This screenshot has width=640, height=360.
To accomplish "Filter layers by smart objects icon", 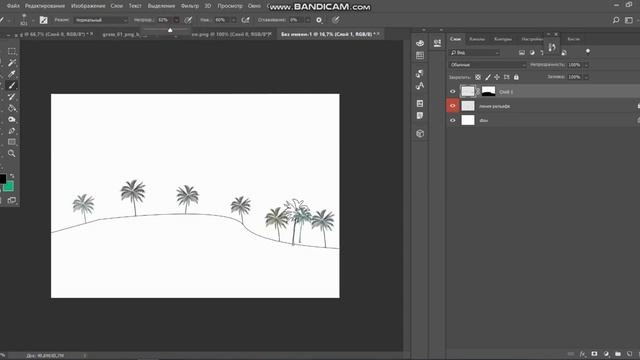I will (564, 53).
